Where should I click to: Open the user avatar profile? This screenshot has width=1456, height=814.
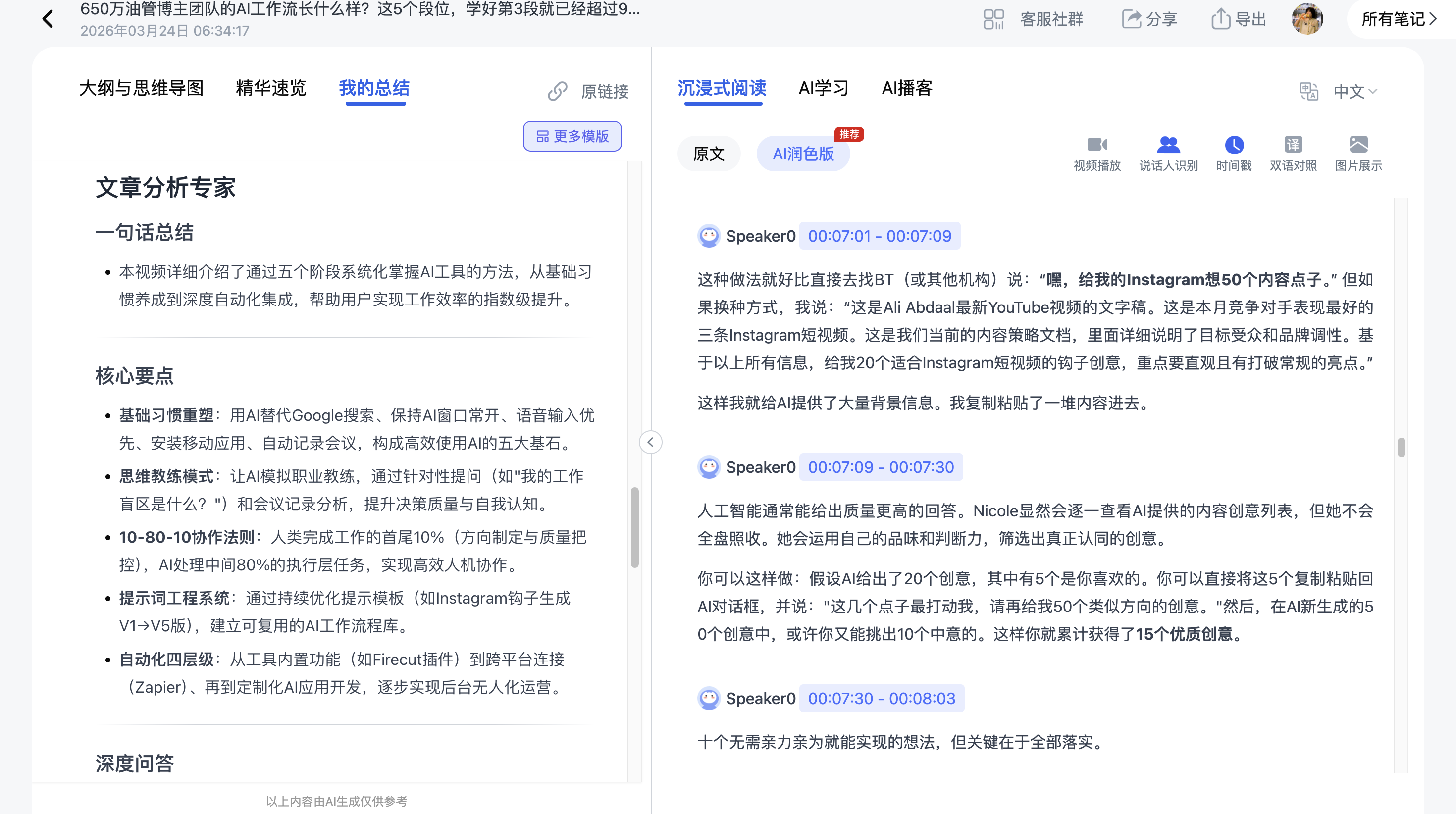(x=1307, y=19)
